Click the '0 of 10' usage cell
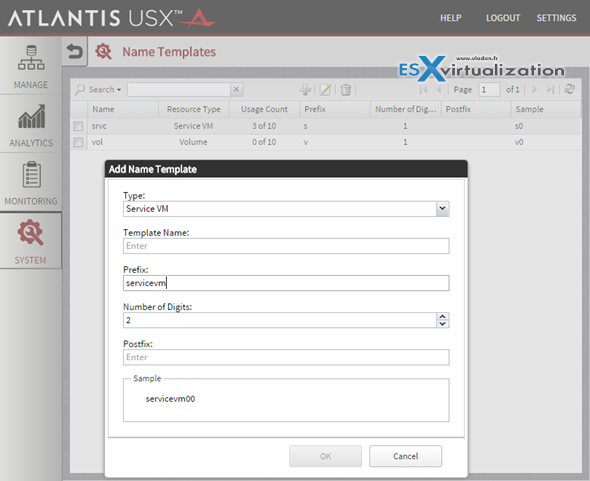 (264, 142)
